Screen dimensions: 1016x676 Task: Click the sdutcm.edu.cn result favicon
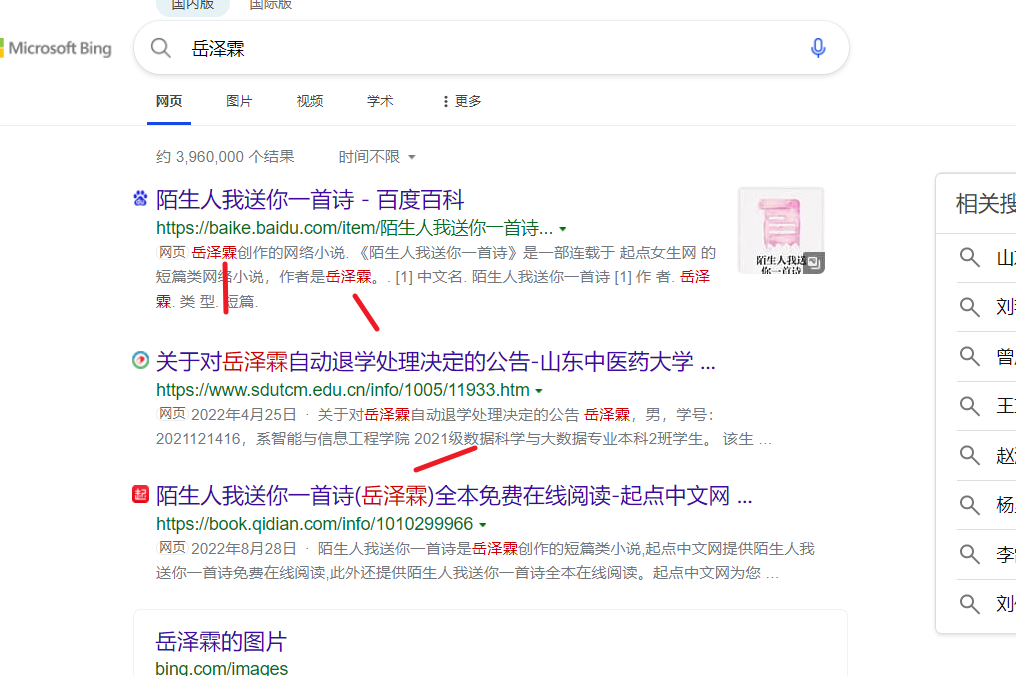pos(140,360)
